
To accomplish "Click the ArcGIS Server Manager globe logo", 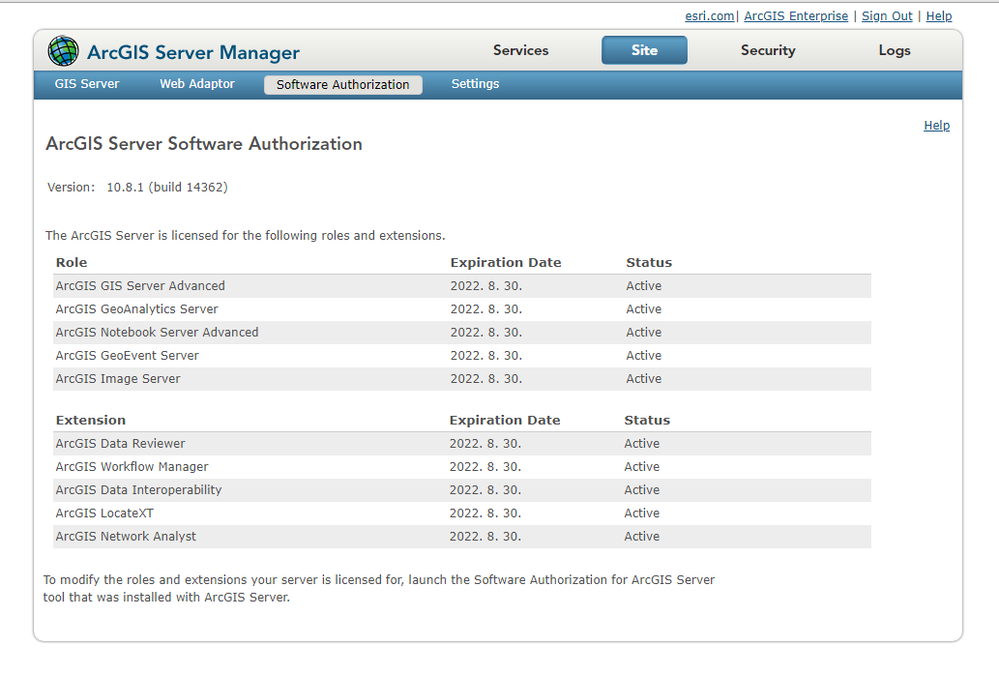I will coord(63,51).
